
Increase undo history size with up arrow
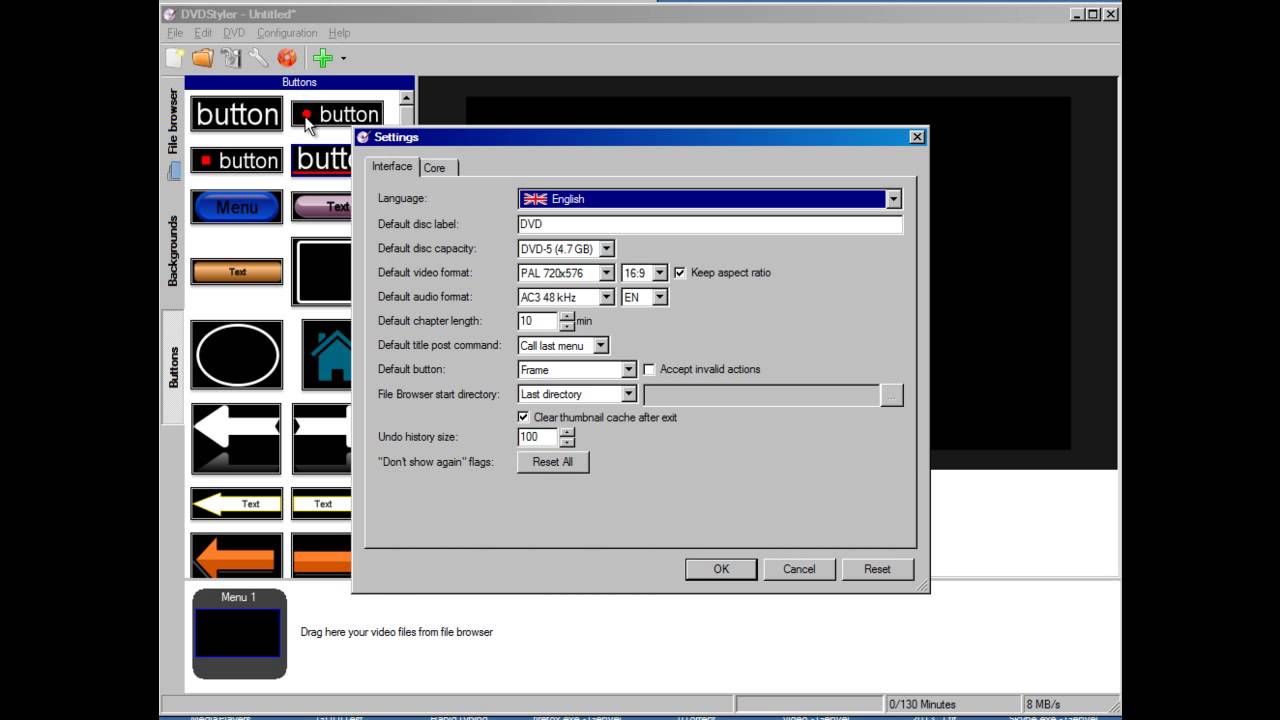[567, 432]
